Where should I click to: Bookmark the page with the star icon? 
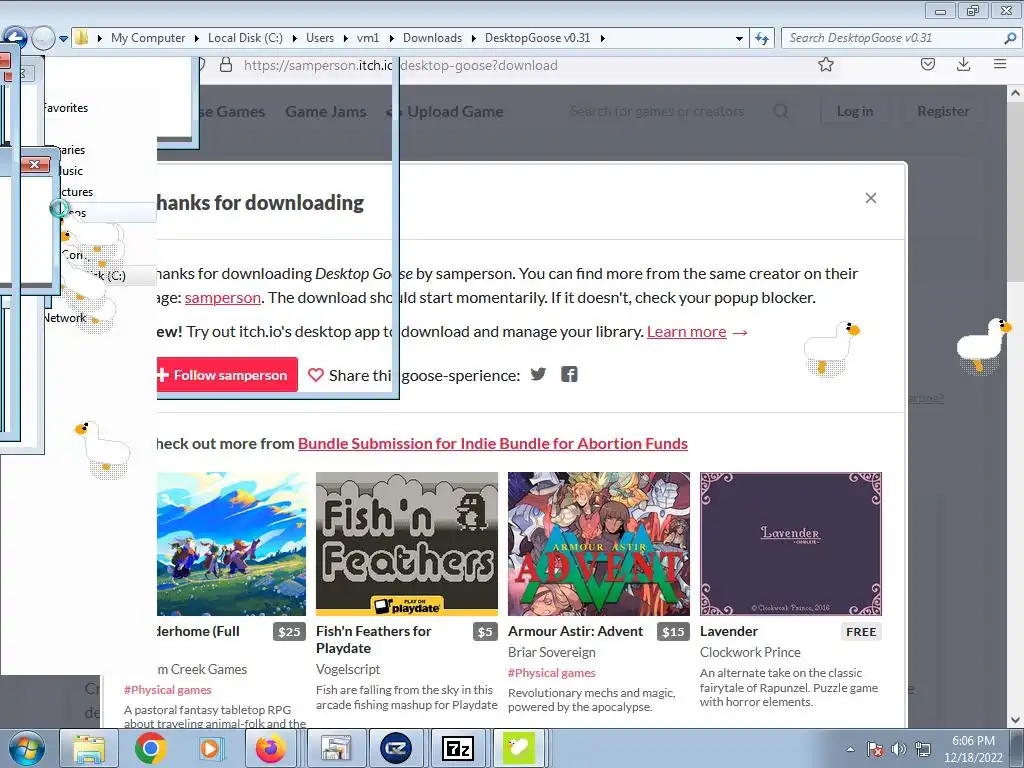826,64
